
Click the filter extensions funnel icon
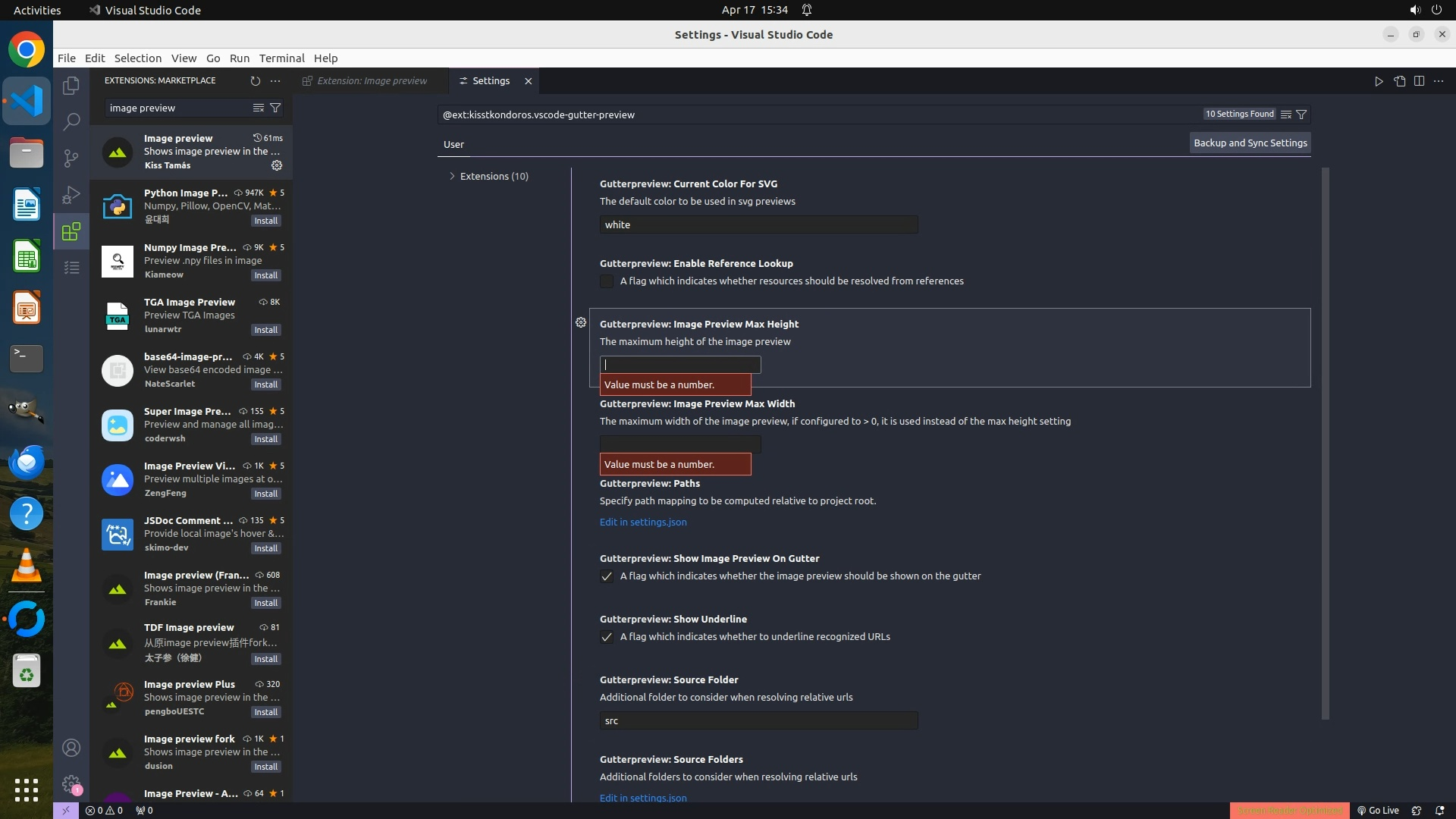pyautogui.click(x=276, y=108)
